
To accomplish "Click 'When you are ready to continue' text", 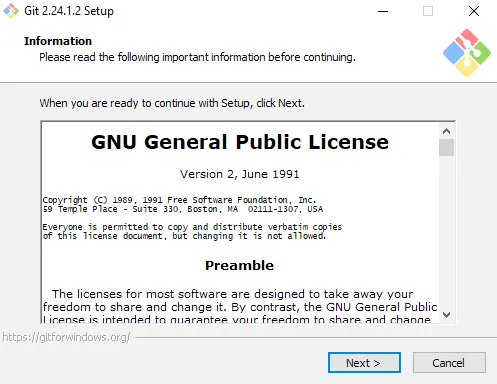I will coord(172,103).
